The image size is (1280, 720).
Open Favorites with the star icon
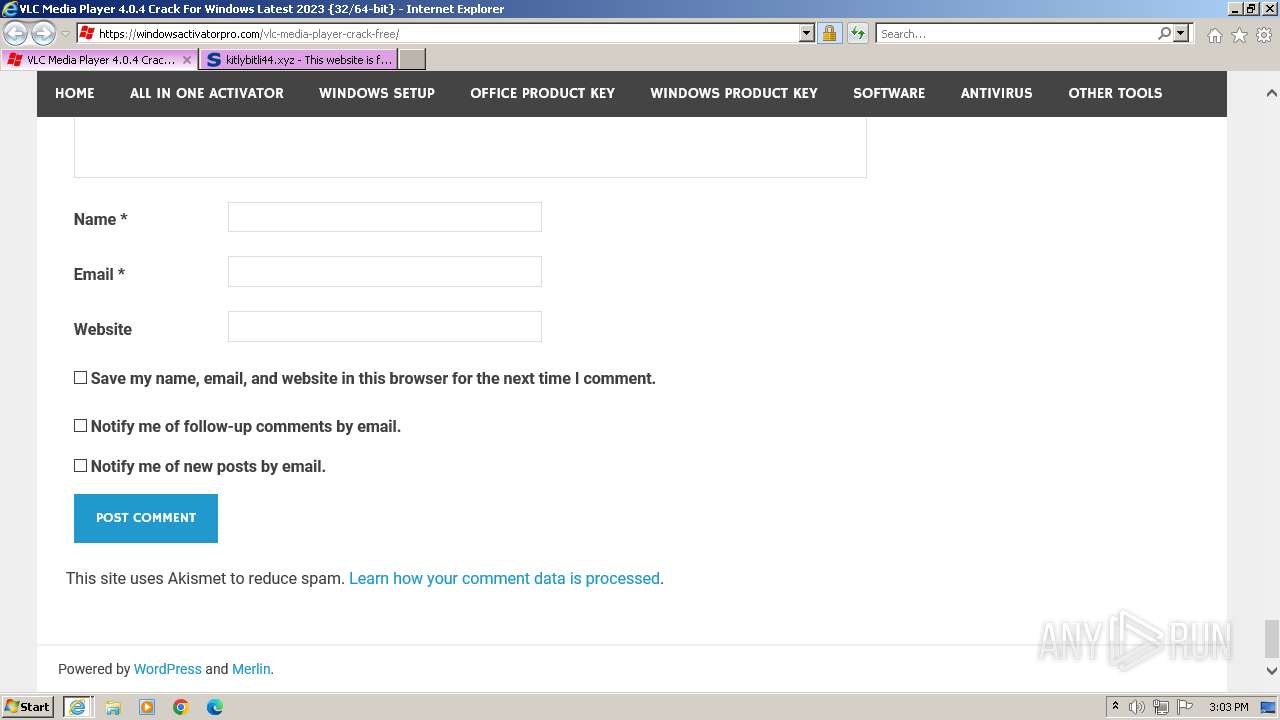point(1239,35)
